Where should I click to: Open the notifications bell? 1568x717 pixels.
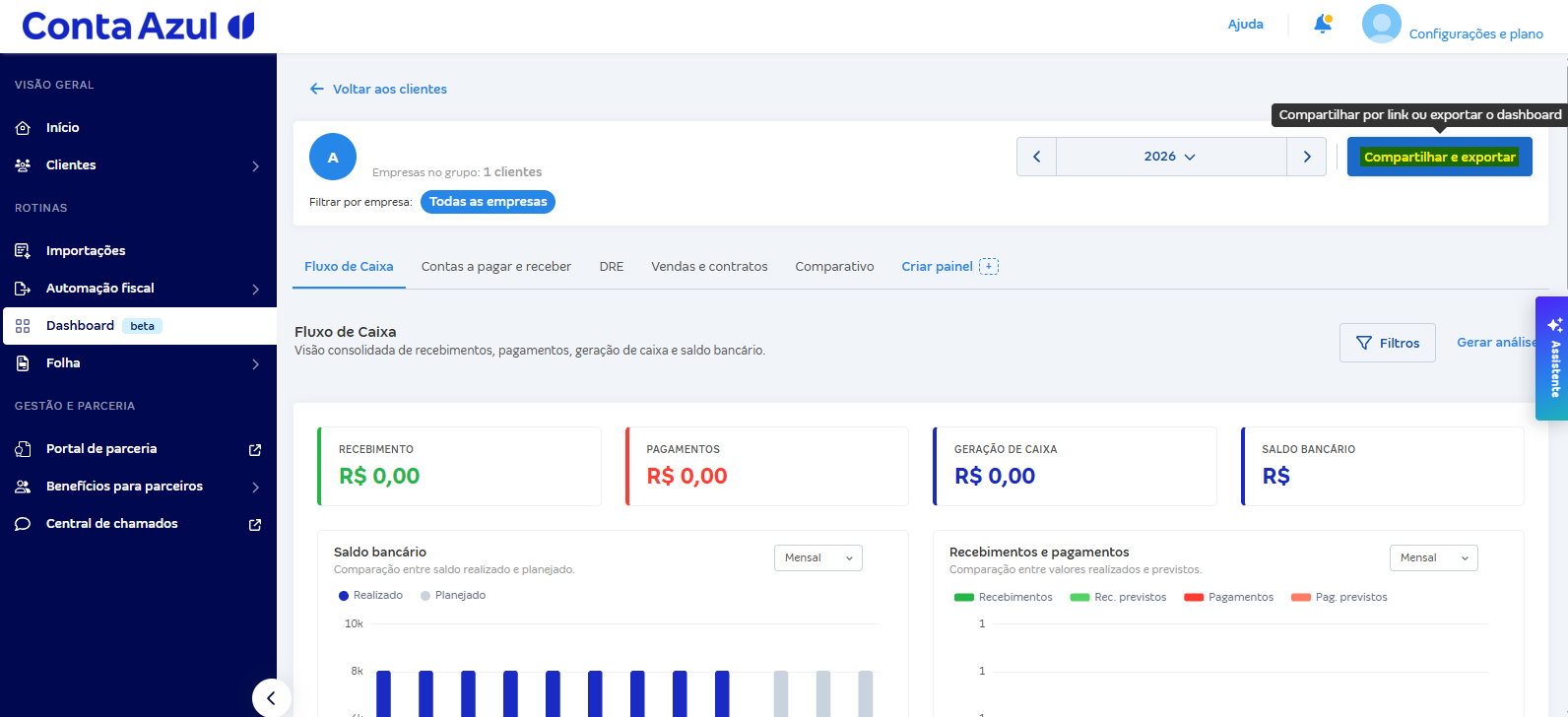1323,25
